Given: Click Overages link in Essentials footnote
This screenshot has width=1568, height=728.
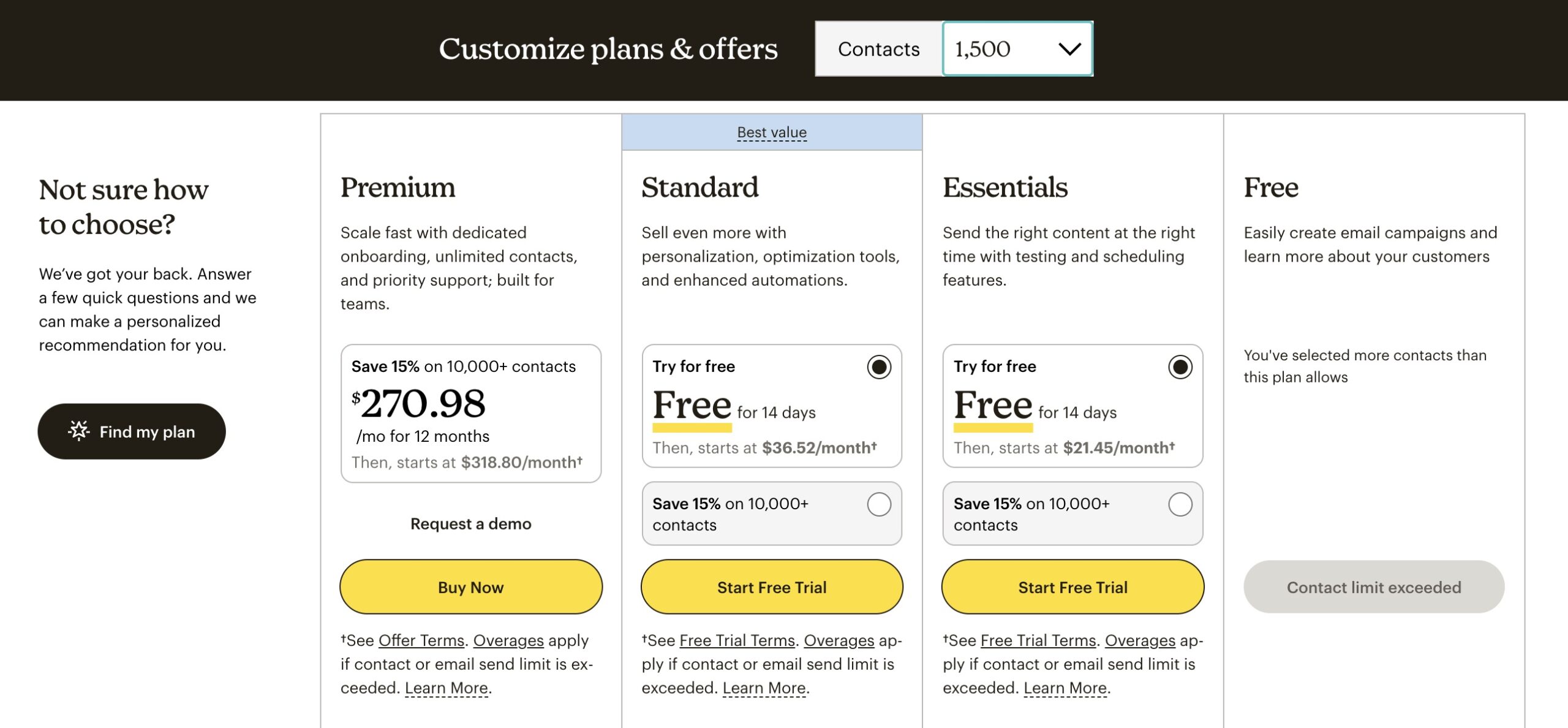Looking at the screenshot, I should tap(1140, 640).
